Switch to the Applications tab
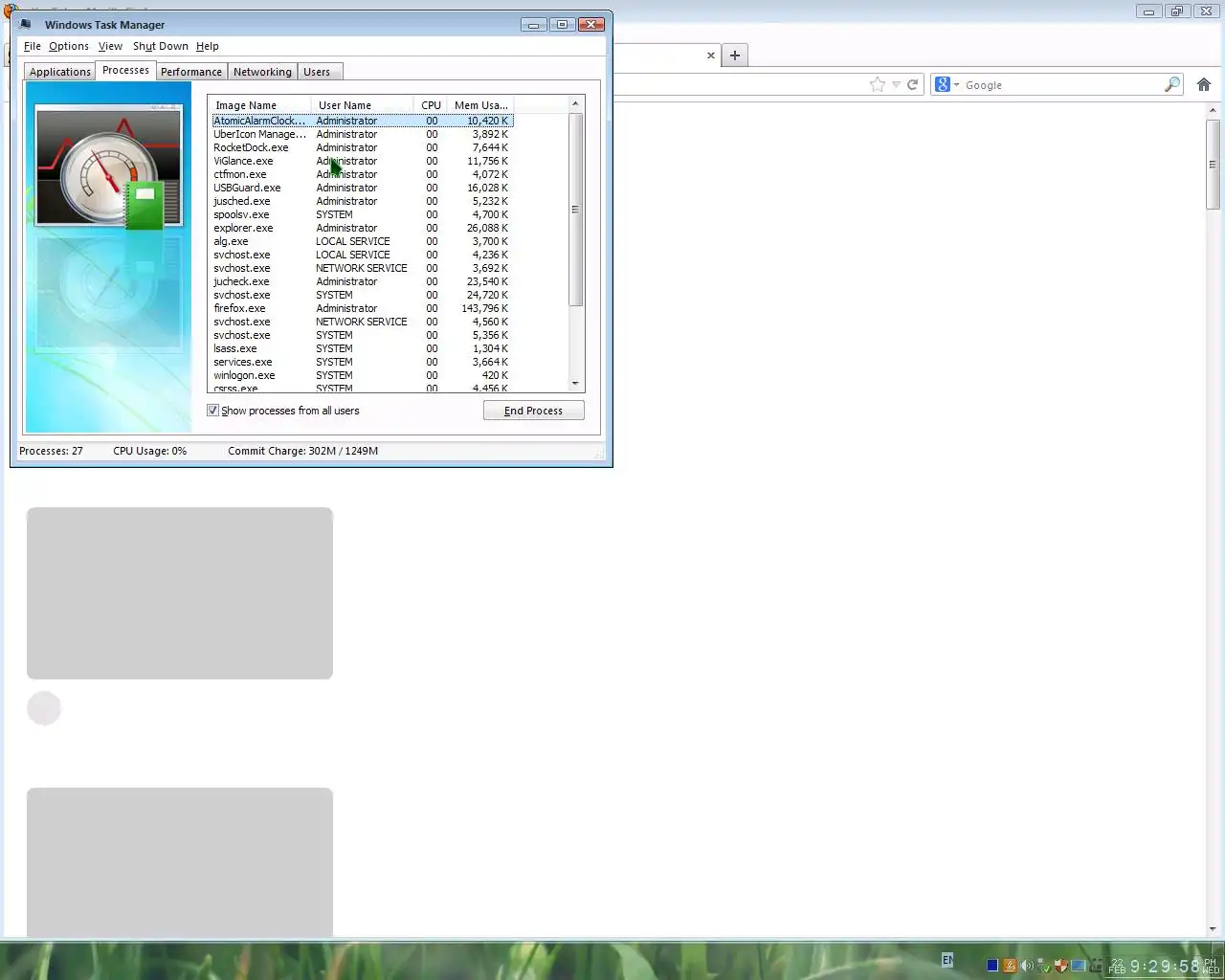 59,72
